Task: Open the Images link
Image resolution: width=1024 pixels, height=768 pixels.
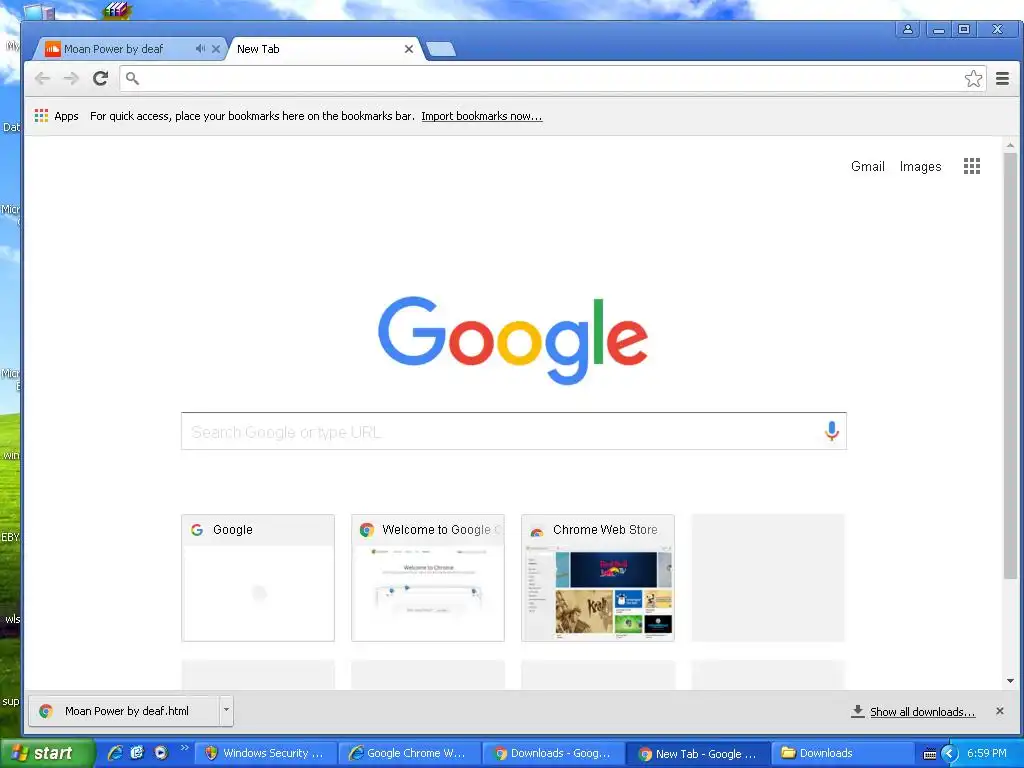Action: [920, 167]
